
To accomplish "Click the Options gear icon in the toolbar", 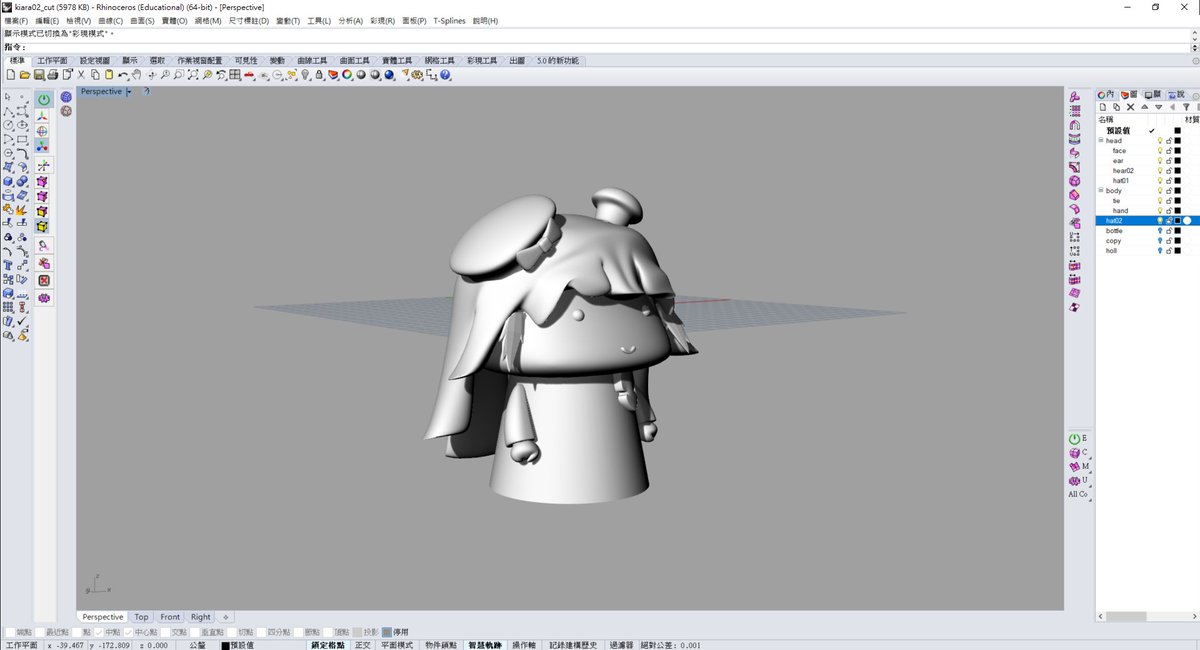I will point(416,74).
